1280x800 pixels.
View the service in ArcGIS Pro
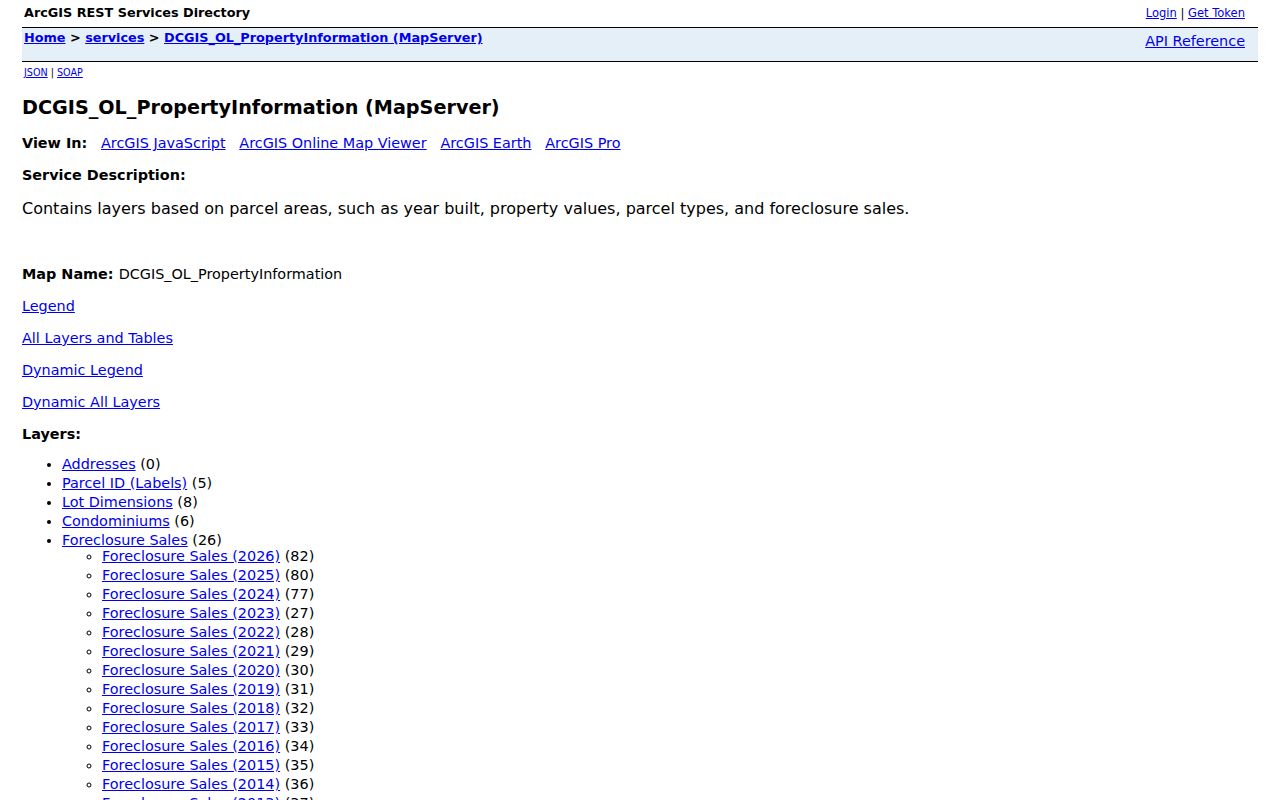click(582, 143)
